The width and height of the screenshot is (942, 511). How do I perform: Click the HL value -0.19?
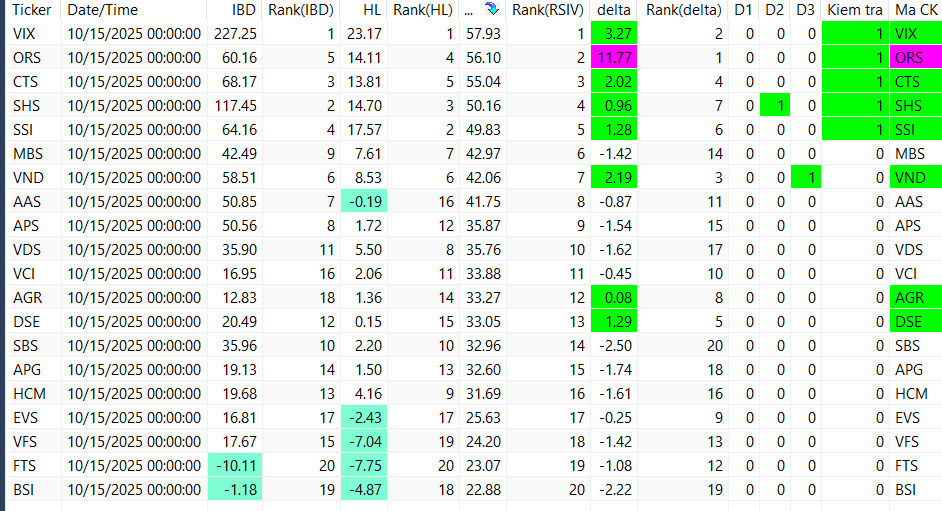point(364,202)
